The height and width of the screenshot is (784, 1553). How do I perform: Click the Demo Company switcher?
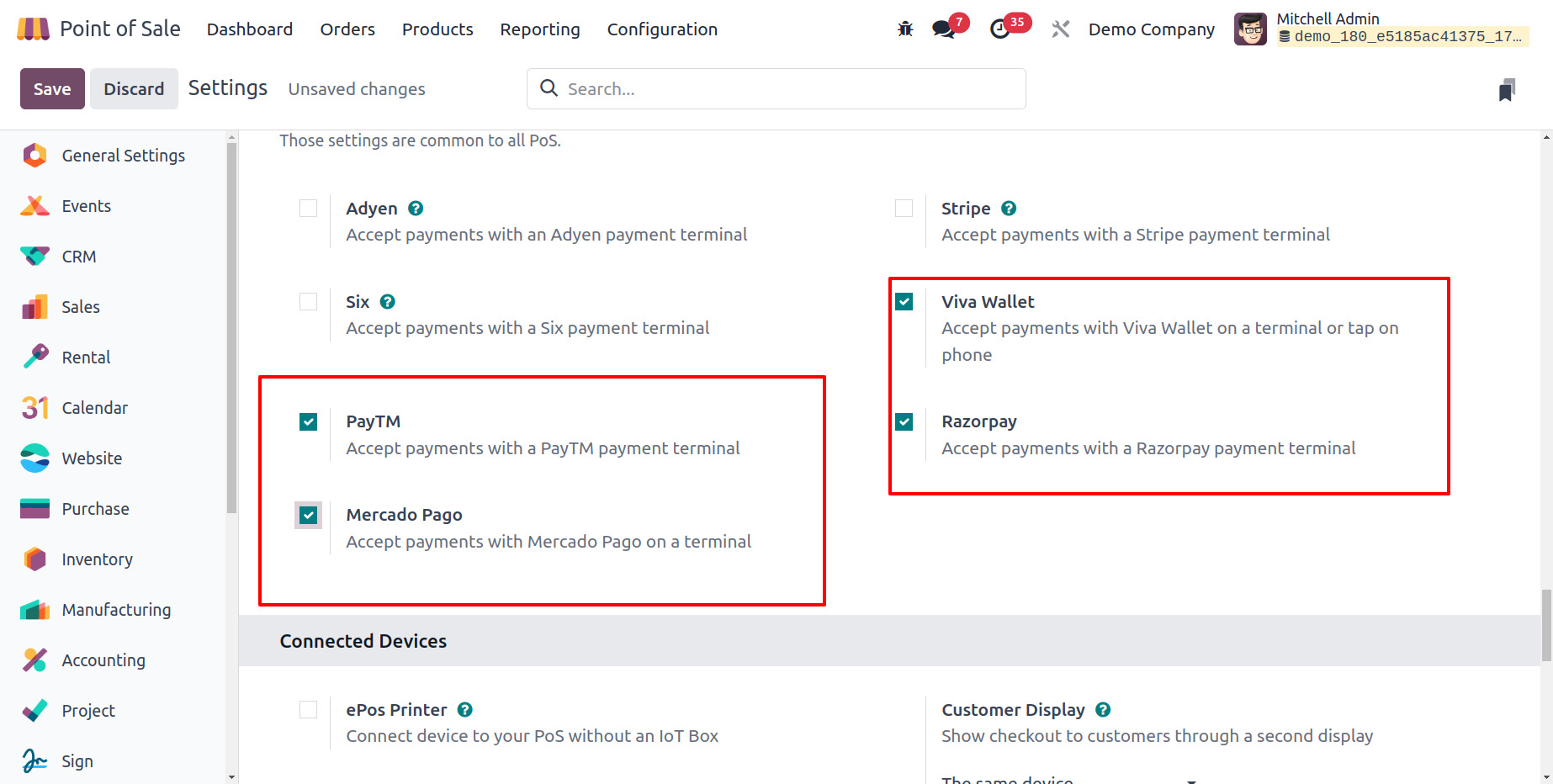1152,29
